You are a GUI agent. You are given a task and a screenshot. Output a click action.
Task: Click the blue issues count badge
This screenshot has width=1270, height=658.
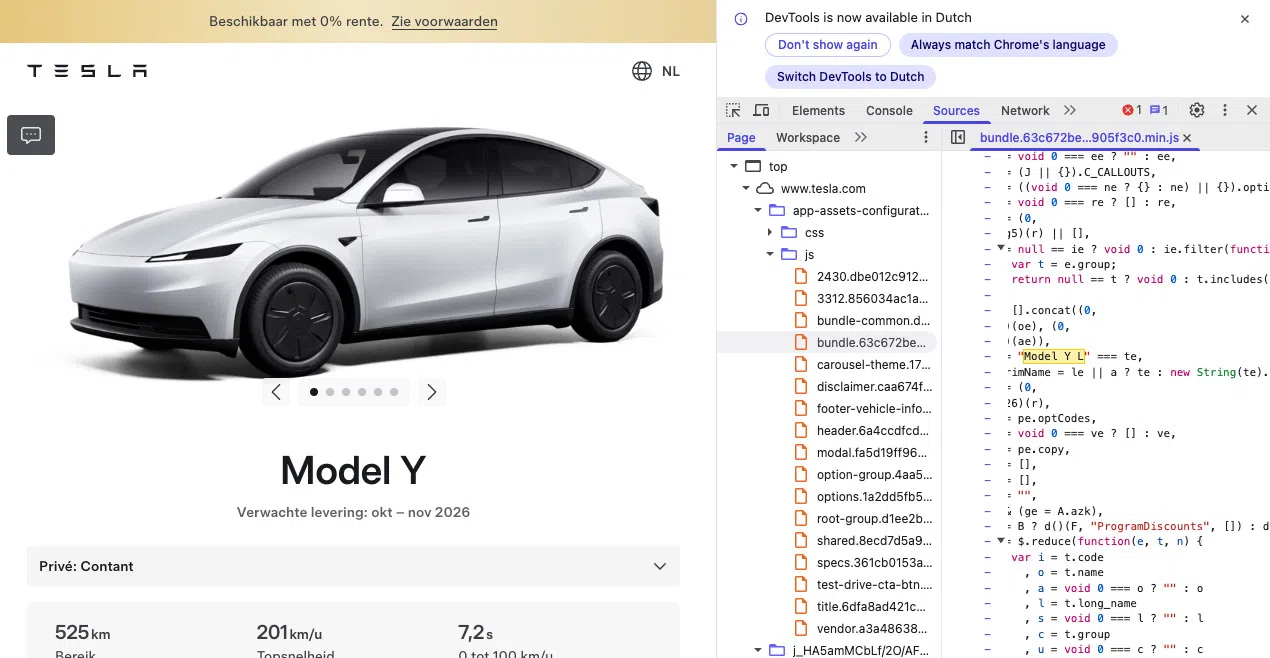point(1159,110)
